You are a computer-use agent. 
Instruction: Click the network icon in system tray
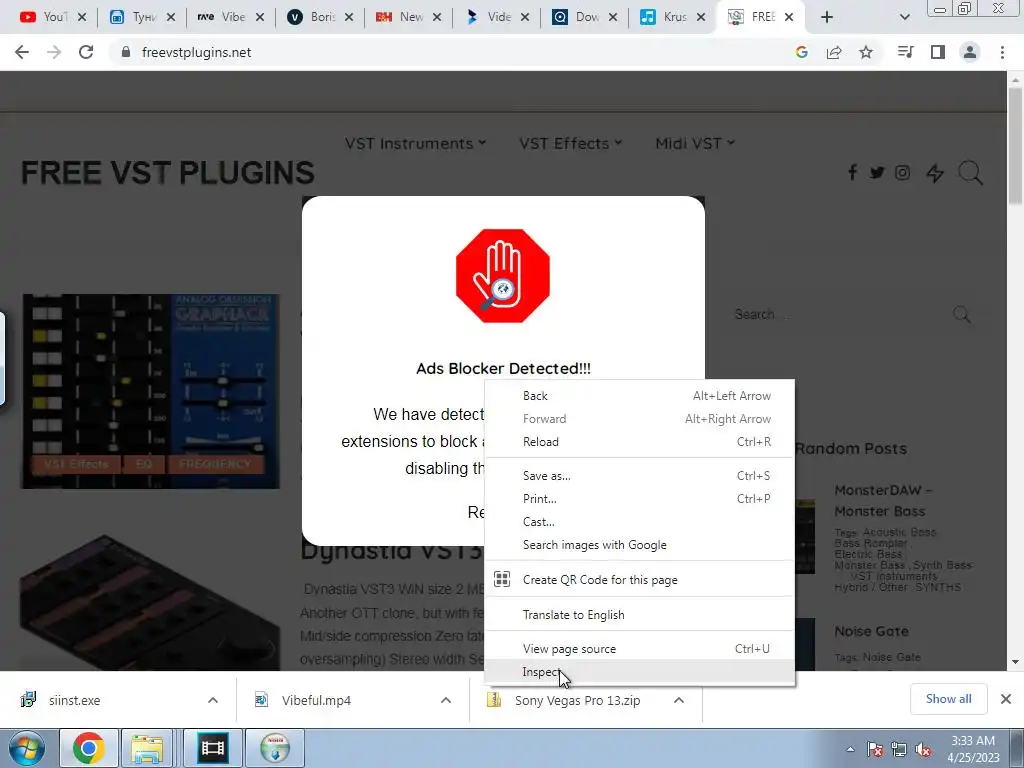click(899, 750)
